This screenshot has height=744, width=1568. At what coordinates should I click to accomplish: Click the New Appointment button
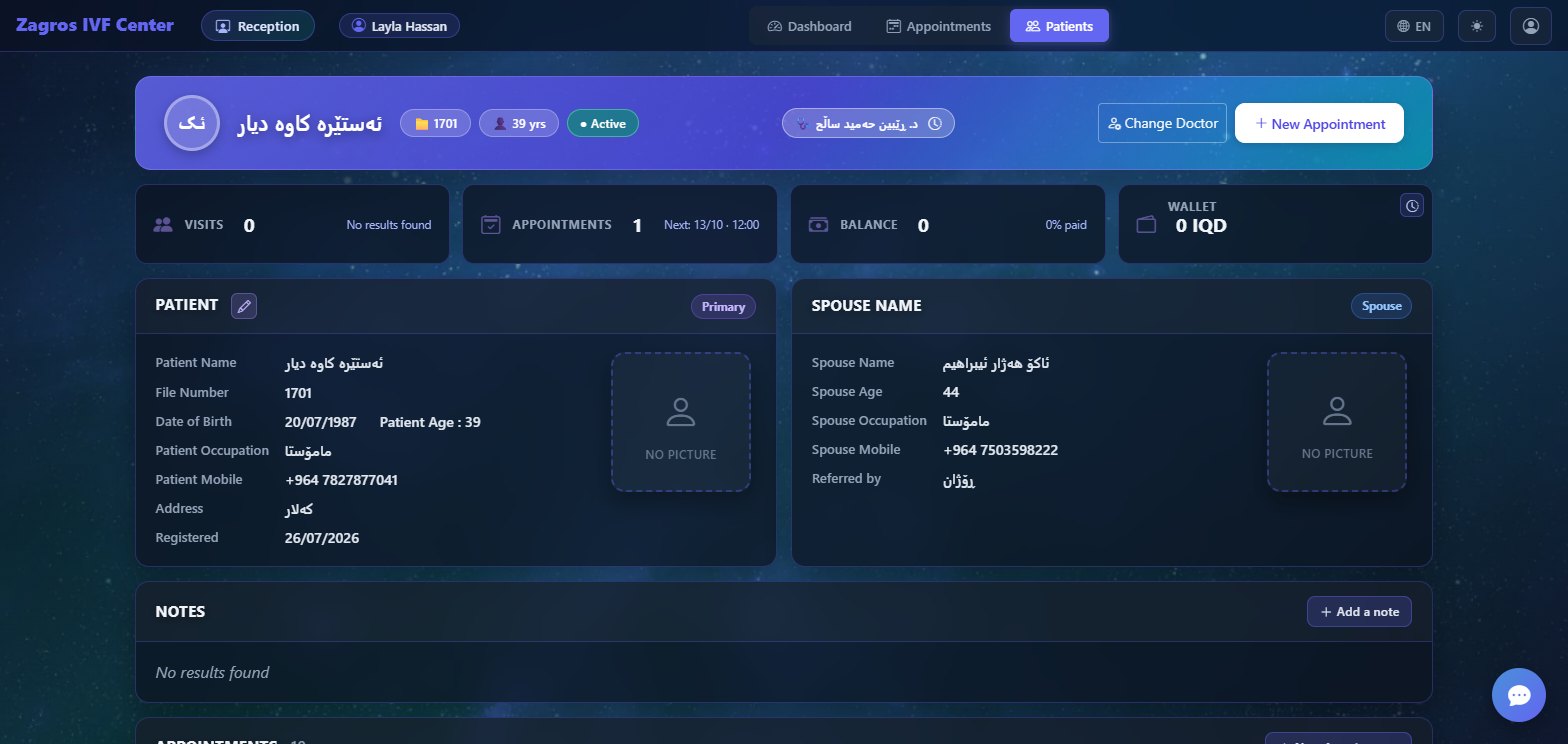point(1319,124)
